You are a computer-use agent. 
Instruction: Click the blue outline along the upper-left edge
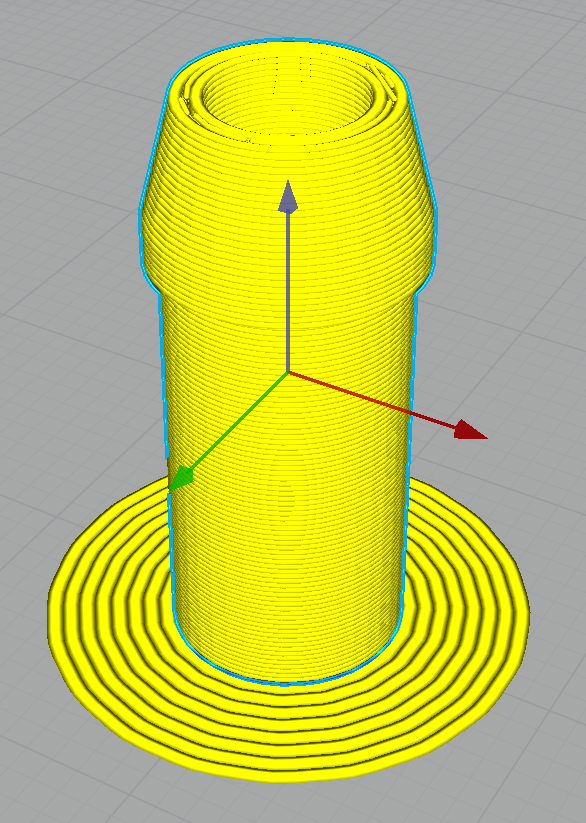pos(153,147)
